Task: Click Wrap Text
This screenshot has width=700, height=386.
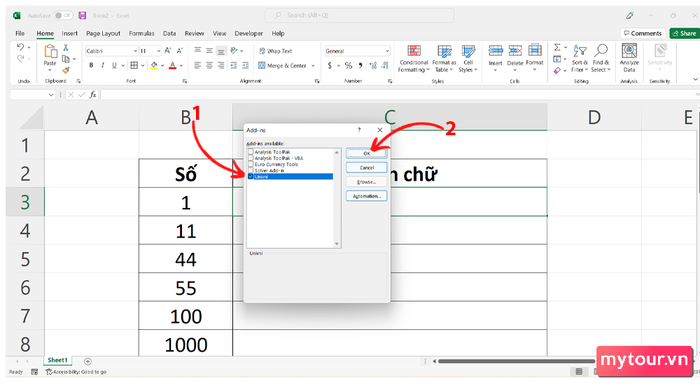Action: (275, 51)
